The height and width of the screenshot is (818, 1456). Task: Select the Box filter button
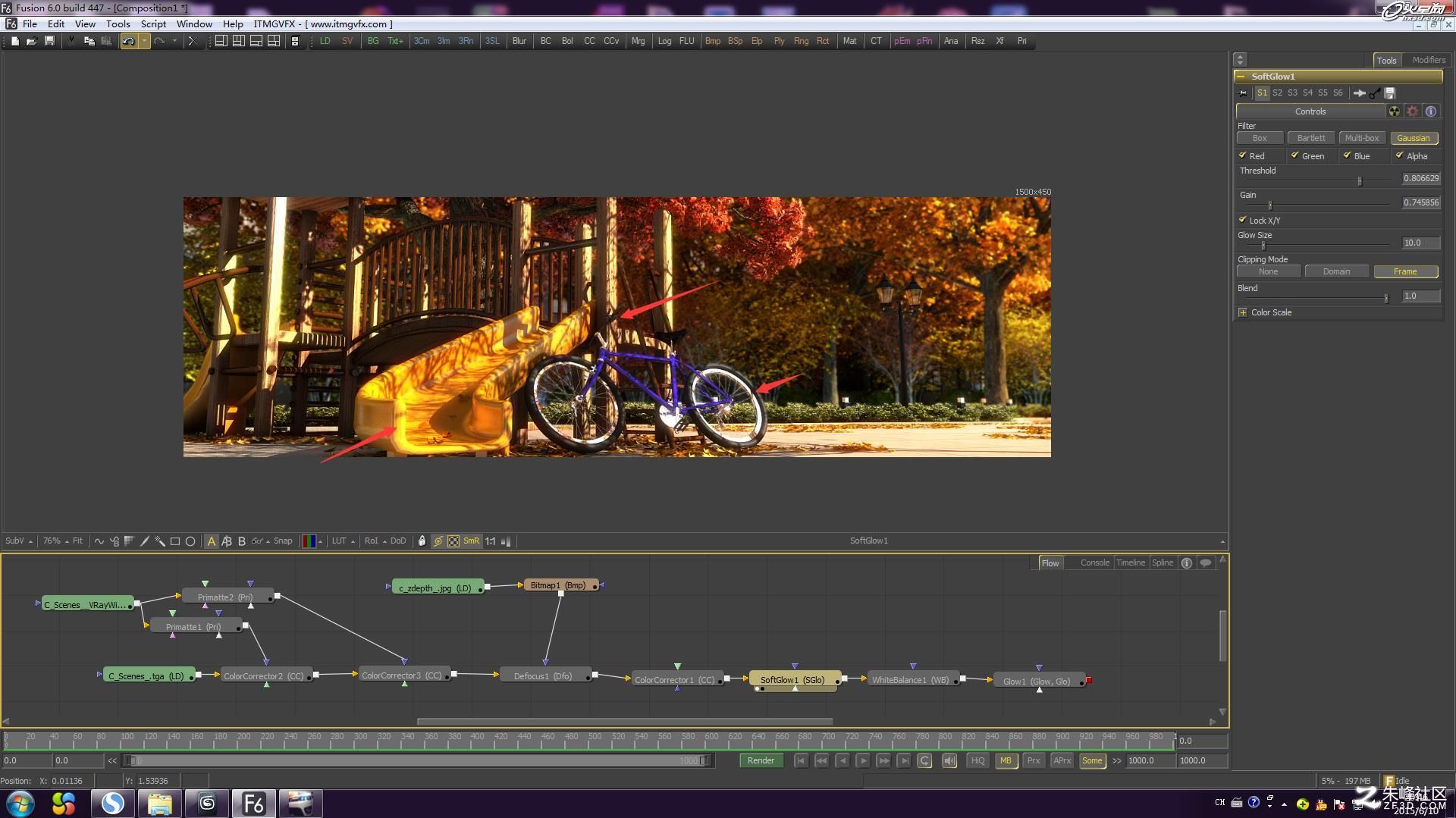(1260, 138)
